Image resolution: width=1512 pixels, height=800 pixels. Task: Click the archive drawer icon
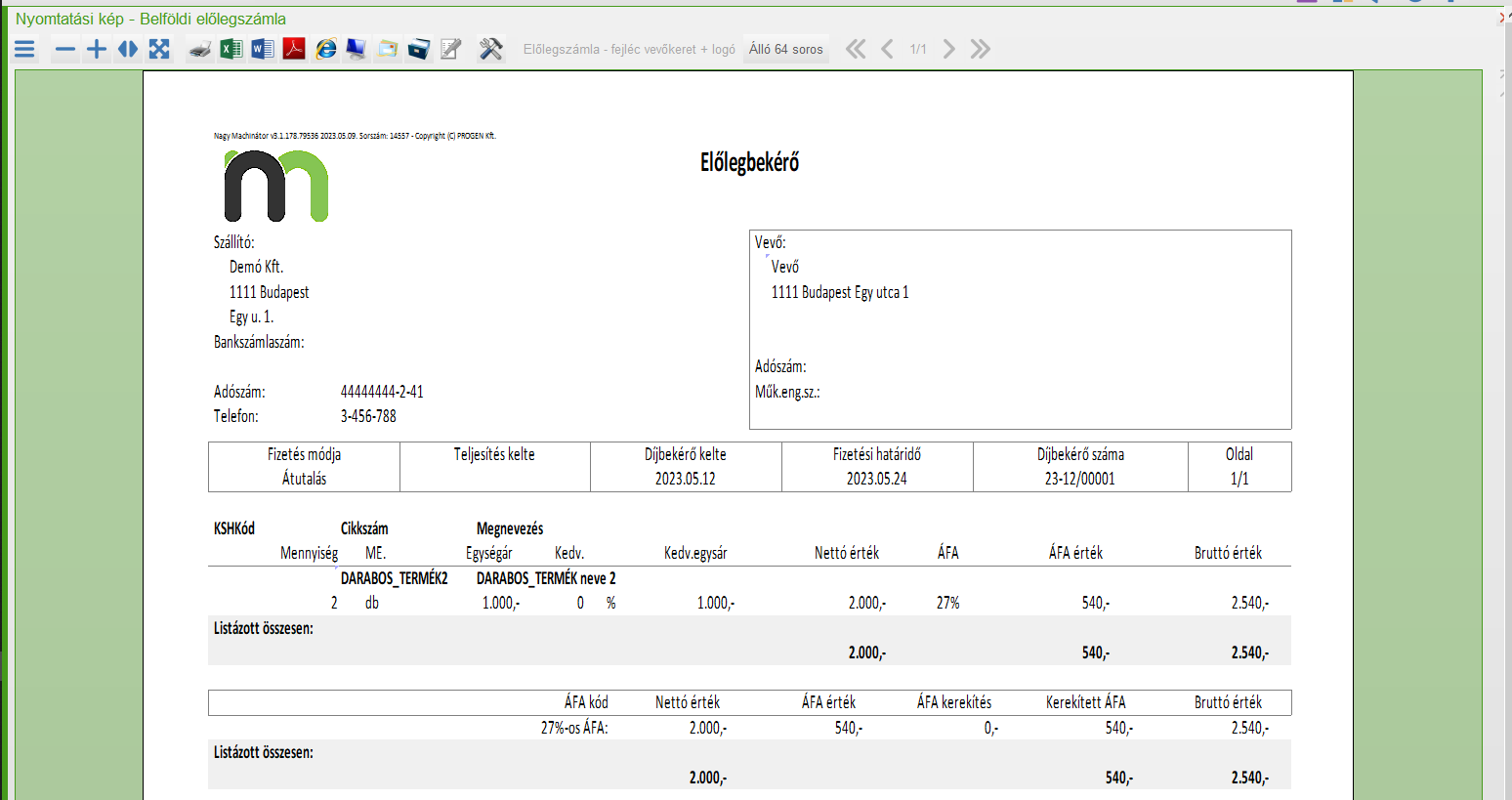pyautogui.click(x=419, y=49)
